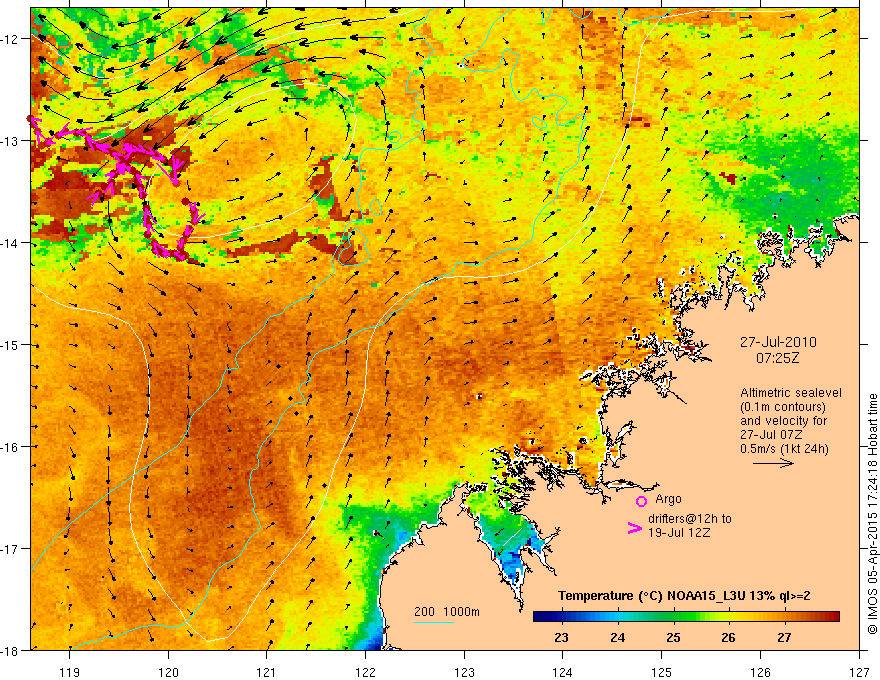
Task: Click latitude axis label -17
Action: click(x=11, y=549)
